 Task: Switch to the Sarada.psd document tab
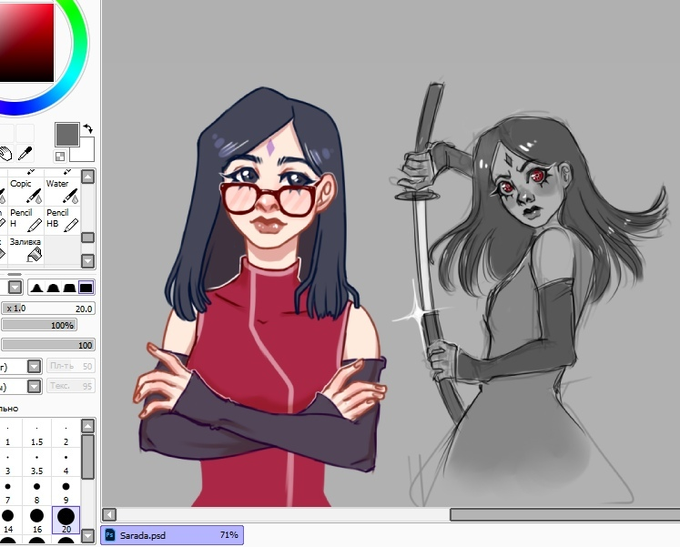172,535
